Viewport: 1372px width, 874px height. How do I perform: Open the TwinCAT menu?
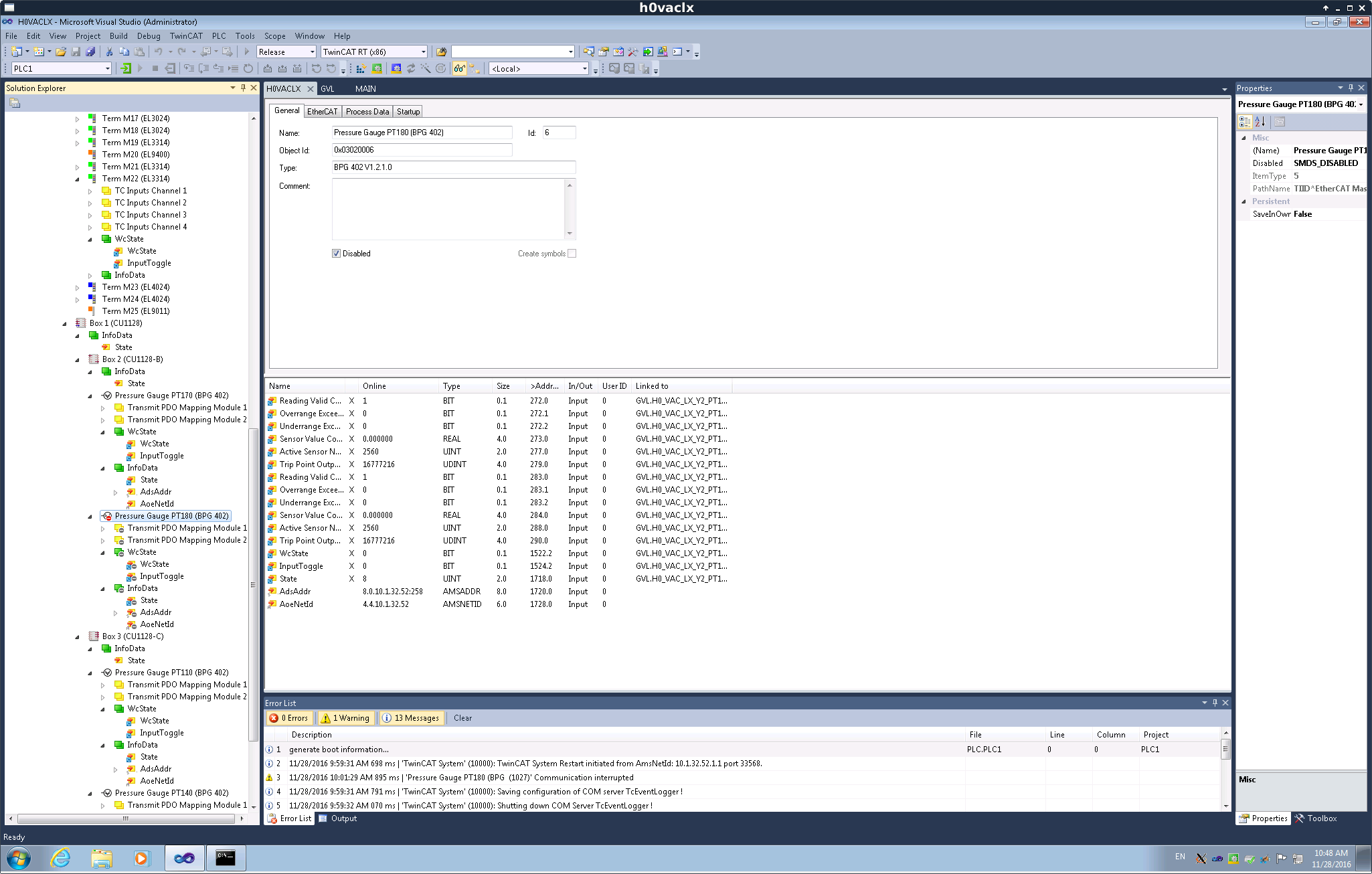(186, 36)
